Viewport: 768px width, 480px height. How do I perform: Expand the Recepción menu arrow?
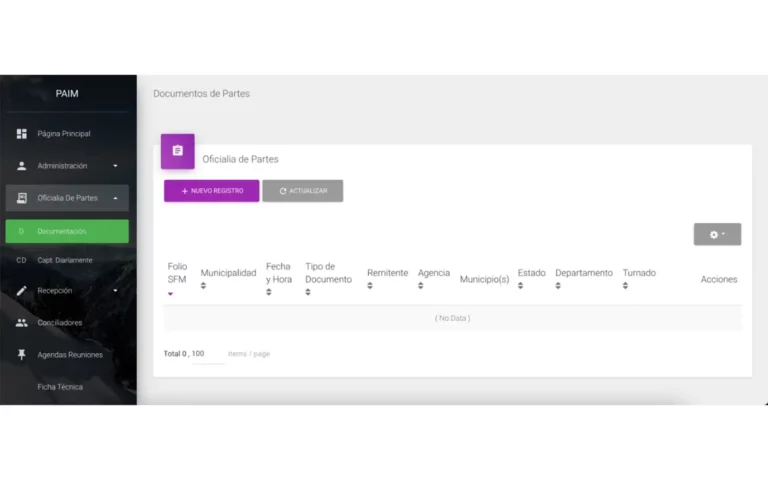pos(115,291)
